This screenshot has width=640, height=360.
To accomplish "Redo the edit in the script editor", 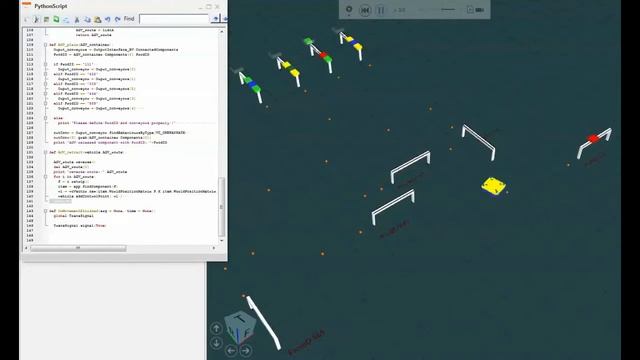I will pyautogui.click(x=118, y=19).
